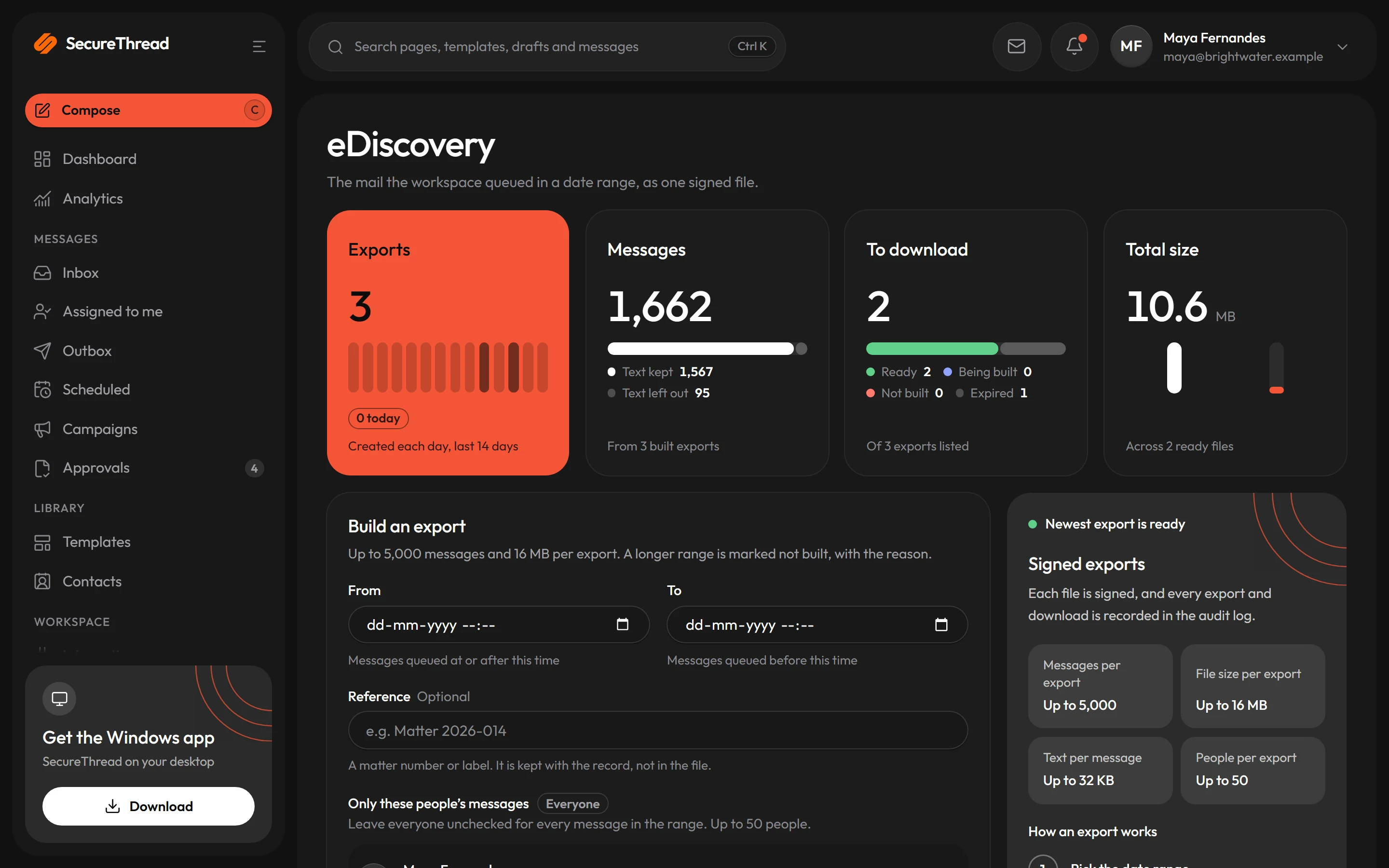Focus the search pages and templates field
This screenshot has height=868, width=1389.
tap(547, 47)
